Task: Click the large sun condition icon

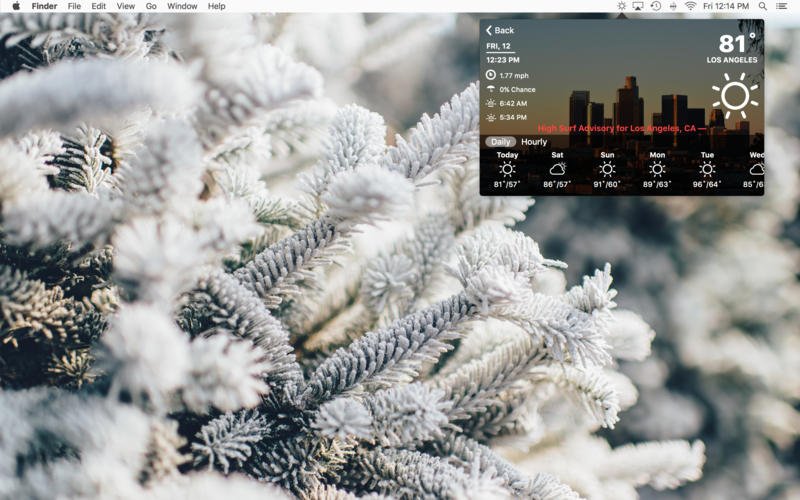Action: tap(735, 95)
